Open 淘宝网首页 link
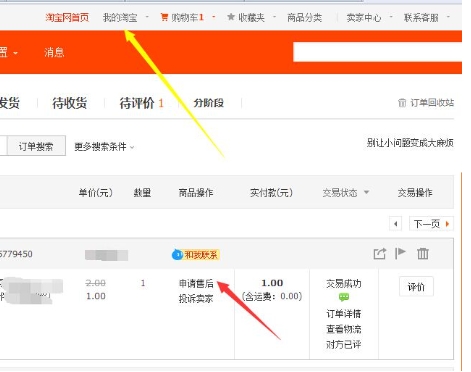The image size is (471, 372). pos(67,17)
